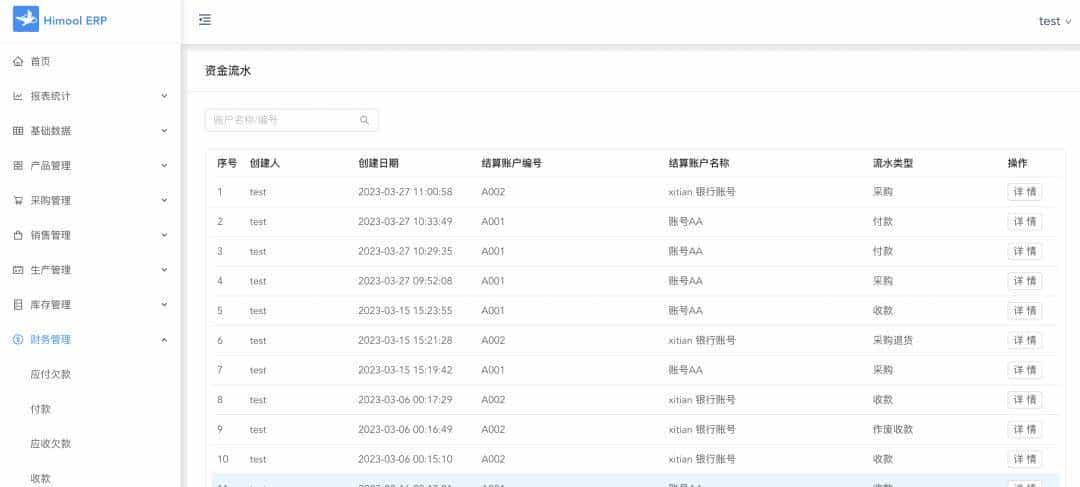Click the product icon beside 产品管理

18,165
